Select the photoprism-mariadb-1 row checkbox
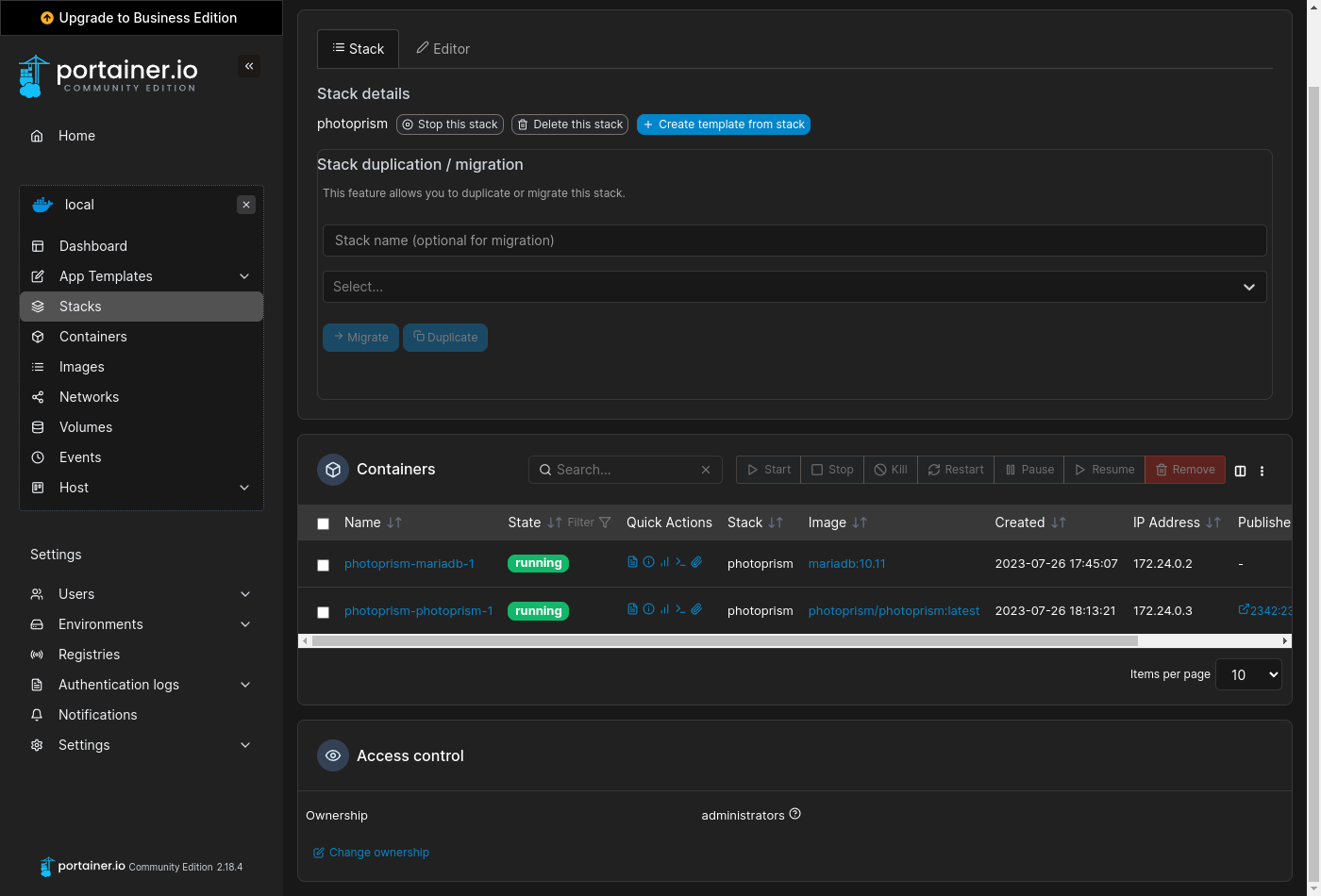This screenshot has height=896, width=1321. tap(323, 564)
